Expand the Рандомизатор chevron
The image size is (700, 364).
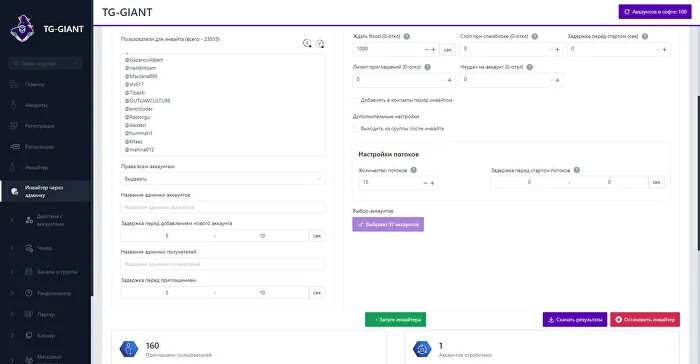click(12, 293)
